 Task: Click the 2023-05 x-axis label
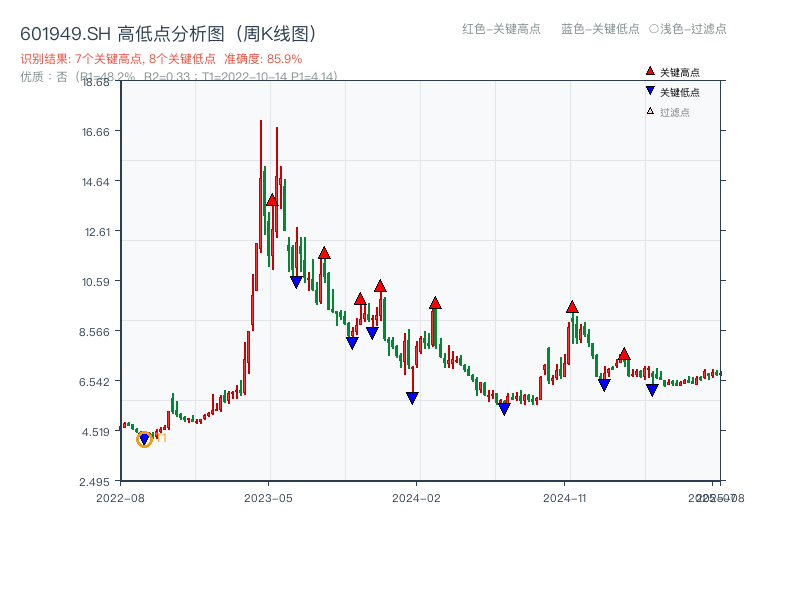[268, 496]
